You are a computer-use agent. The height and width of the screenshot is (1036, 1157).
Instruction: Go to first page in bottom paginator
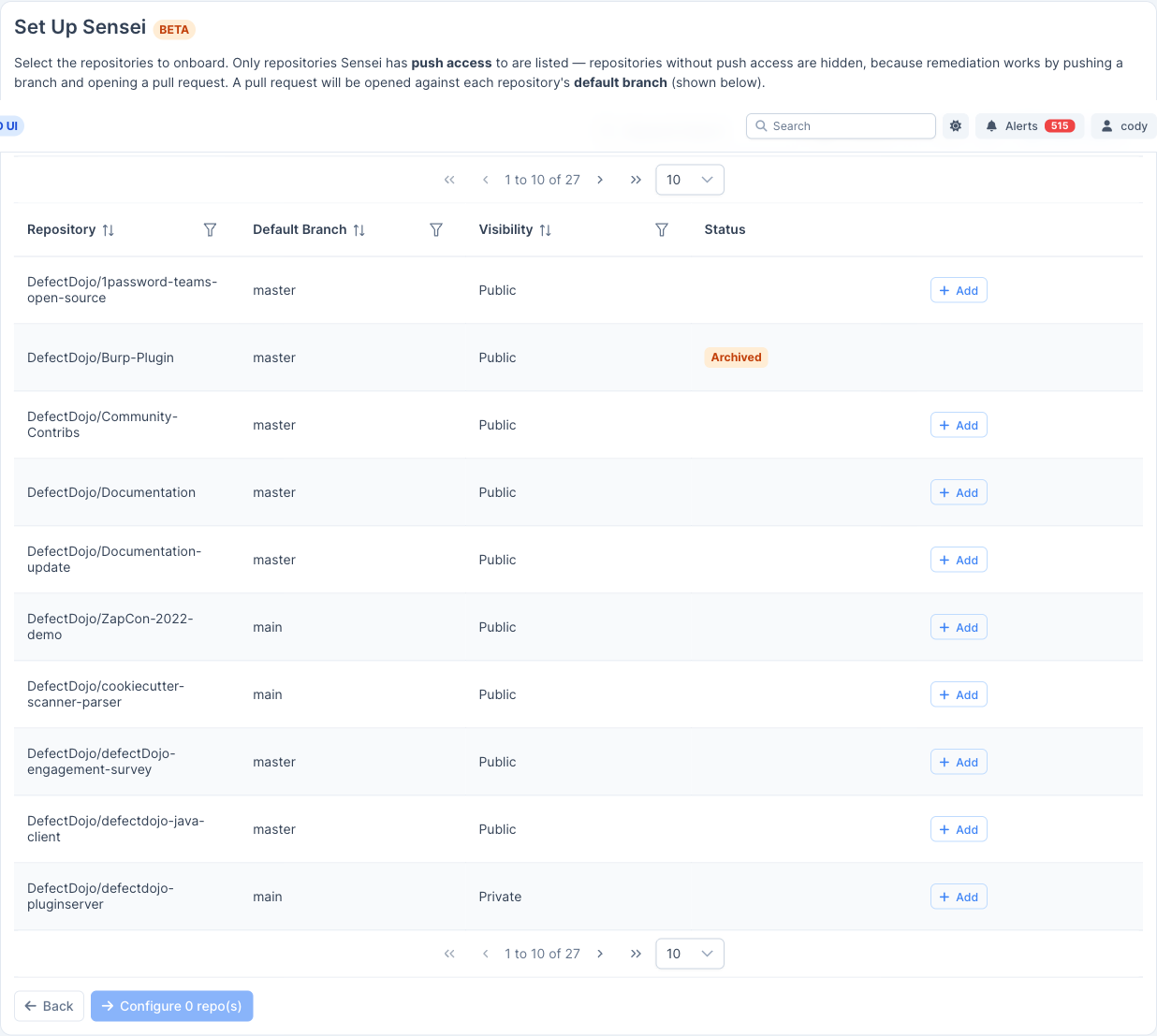449,954
